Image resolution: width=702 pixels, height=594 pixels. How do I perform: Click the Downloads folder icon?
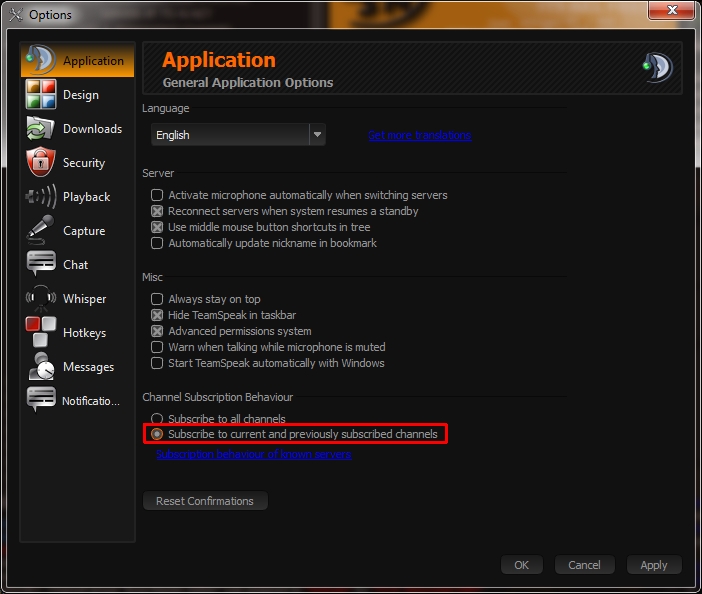tap(40, 128)
